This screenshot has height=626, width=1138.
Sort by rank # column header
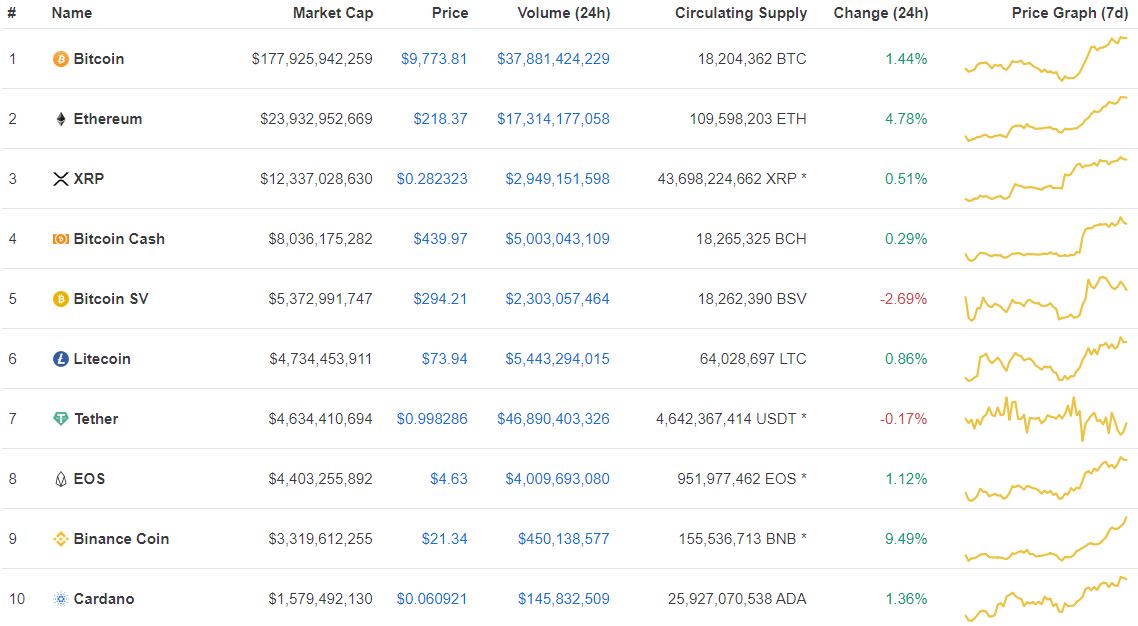pyautogui.click(x=12, y=13)
